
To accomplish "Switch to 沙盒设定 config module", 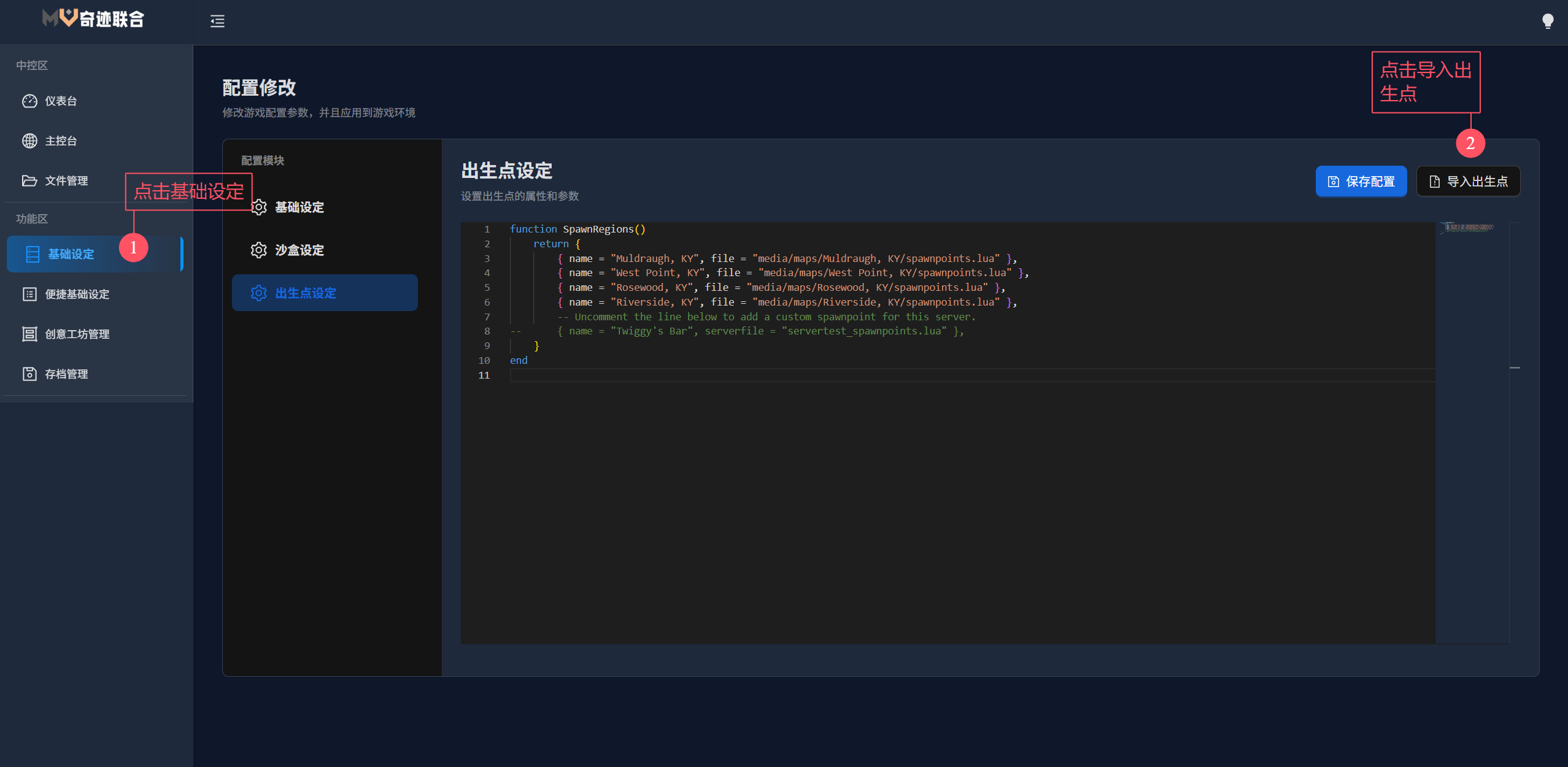I will pyautogui.click(x=299, y=250).
